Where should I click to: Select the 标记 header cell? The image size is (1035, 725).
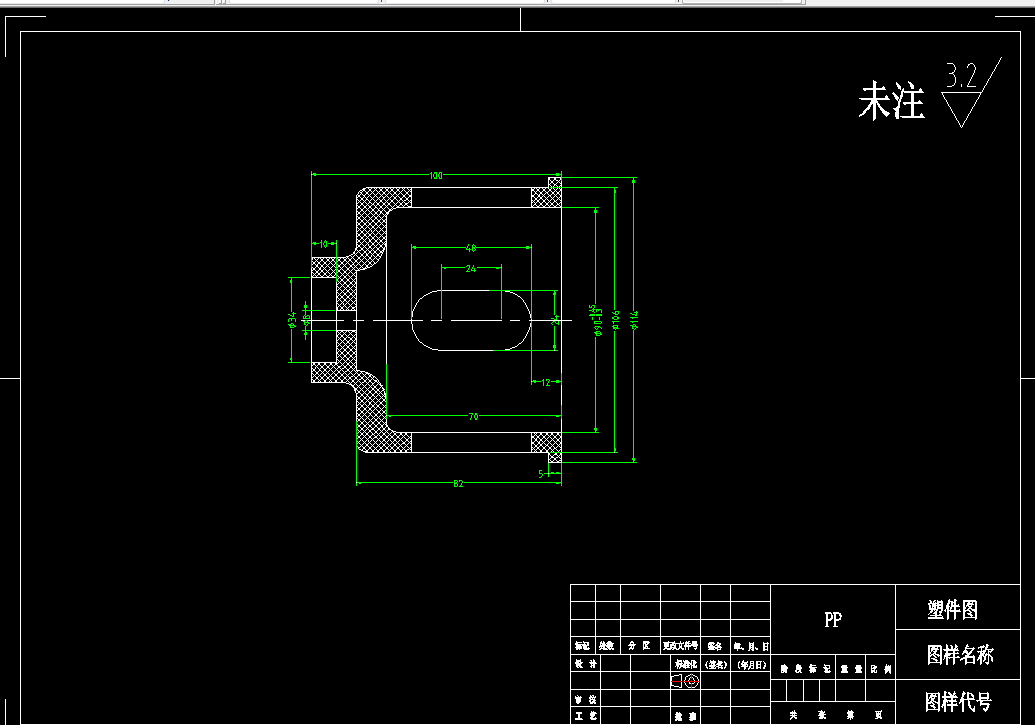(582, 646)
